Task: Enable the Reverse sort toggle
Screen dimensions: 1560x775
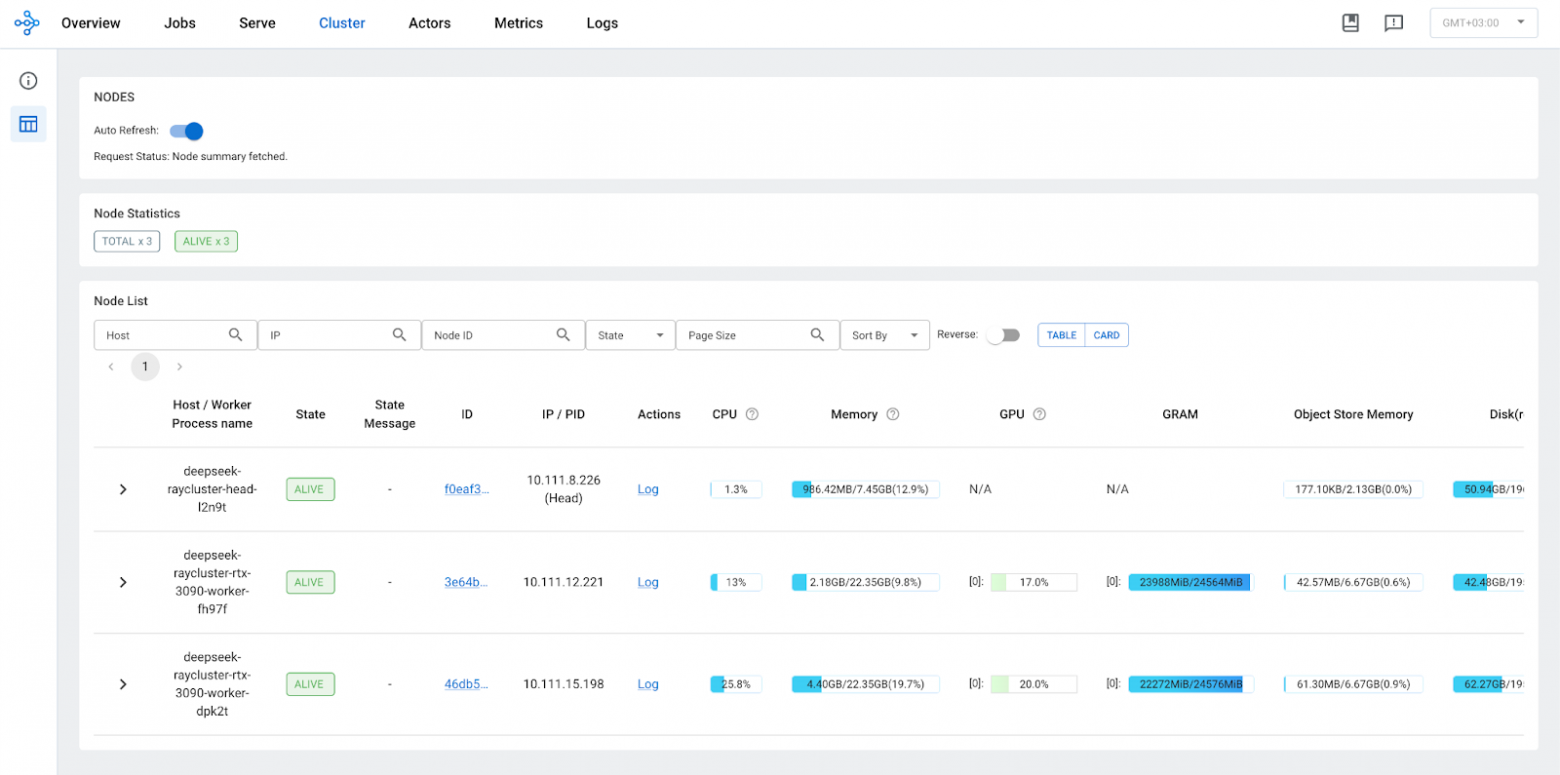Action: [x=1001, y=335]
